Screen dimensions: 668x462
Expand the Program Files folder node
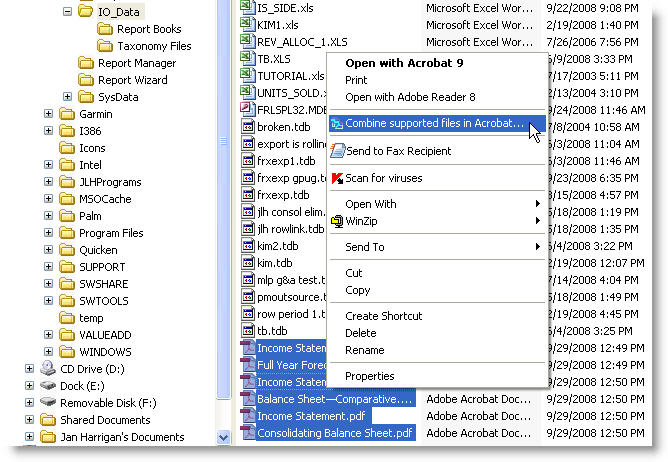(x=49, y=233)
